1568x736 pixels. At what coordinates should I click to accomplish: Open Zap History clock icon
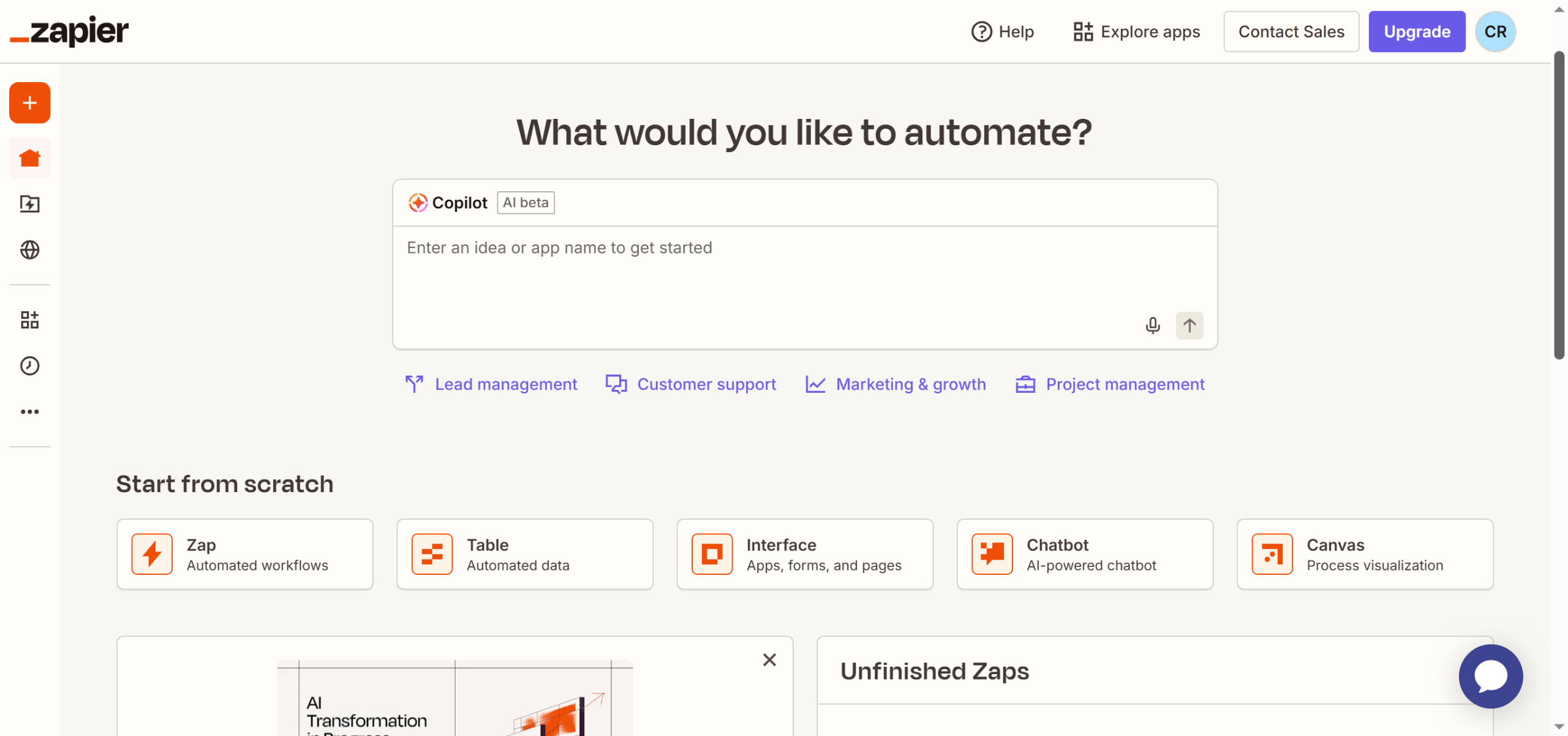click(x=29, y=366)
